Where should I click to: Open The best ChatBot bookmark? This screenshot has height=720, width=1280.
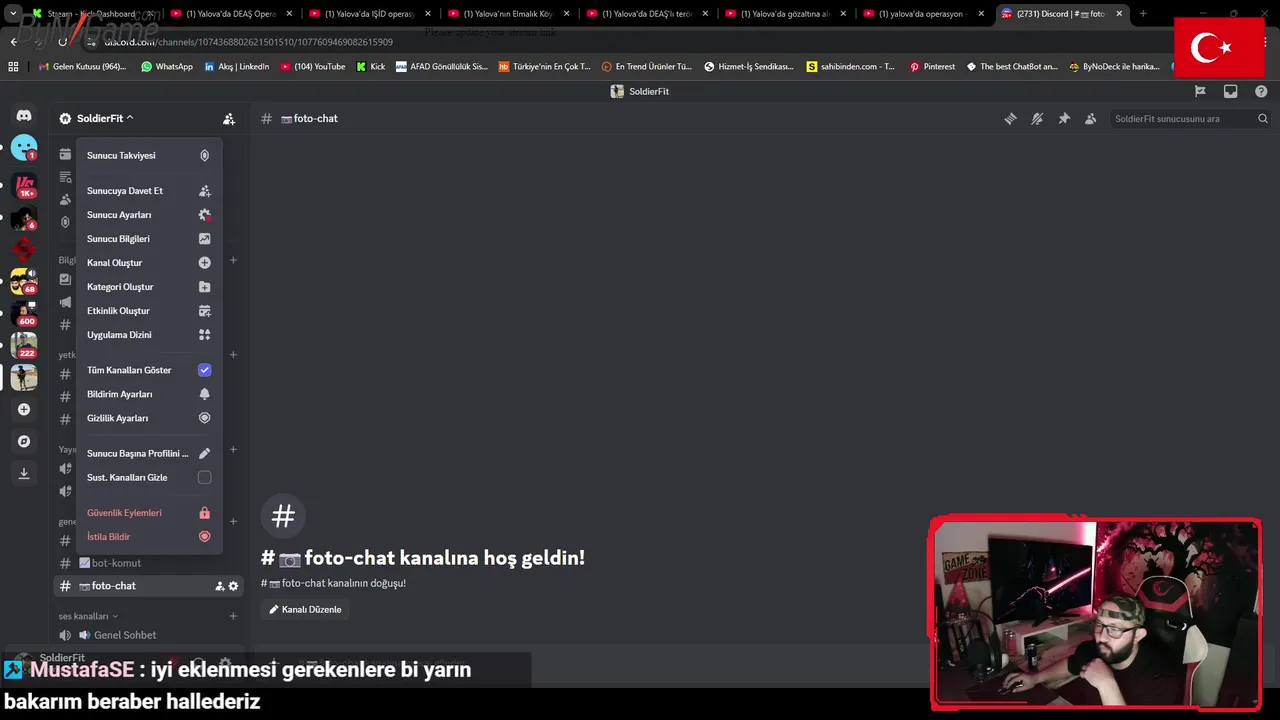click(x=1011, y=66)
